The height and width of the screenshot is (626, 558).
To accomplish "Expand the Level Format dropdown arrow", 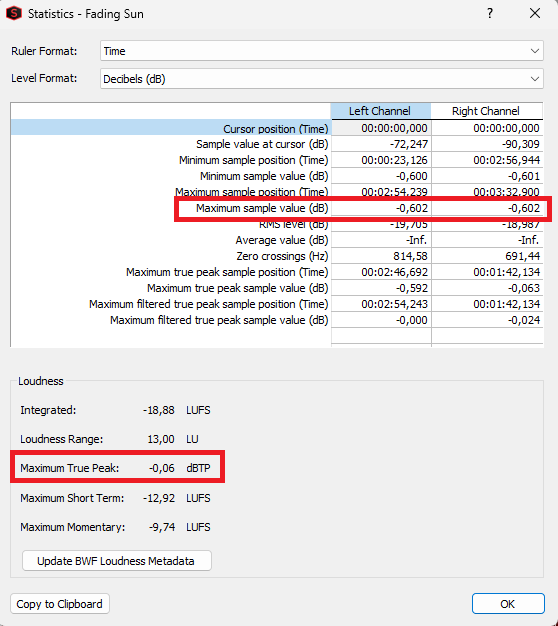I will pyautogui.click(x=534, y=79).
